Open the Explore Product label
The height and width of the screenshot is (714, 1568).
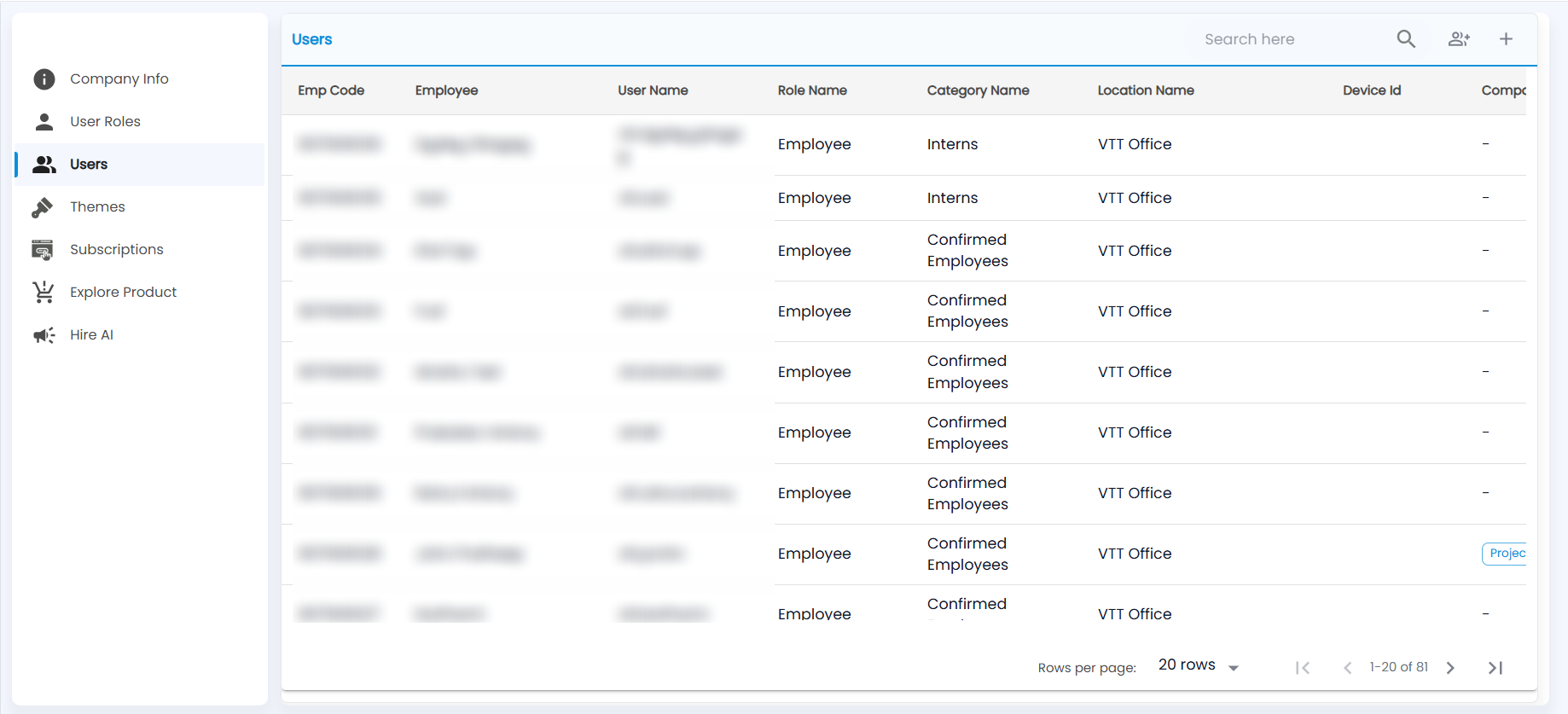[123, 293]
